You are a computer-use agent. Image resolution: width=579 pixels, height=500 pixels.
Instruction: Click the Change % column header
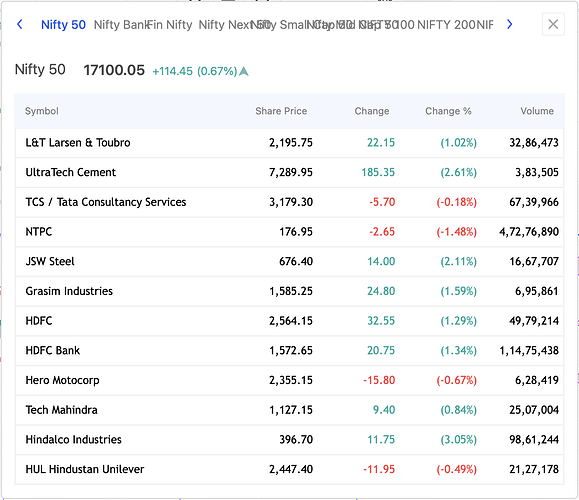click(x=448, y=111)
